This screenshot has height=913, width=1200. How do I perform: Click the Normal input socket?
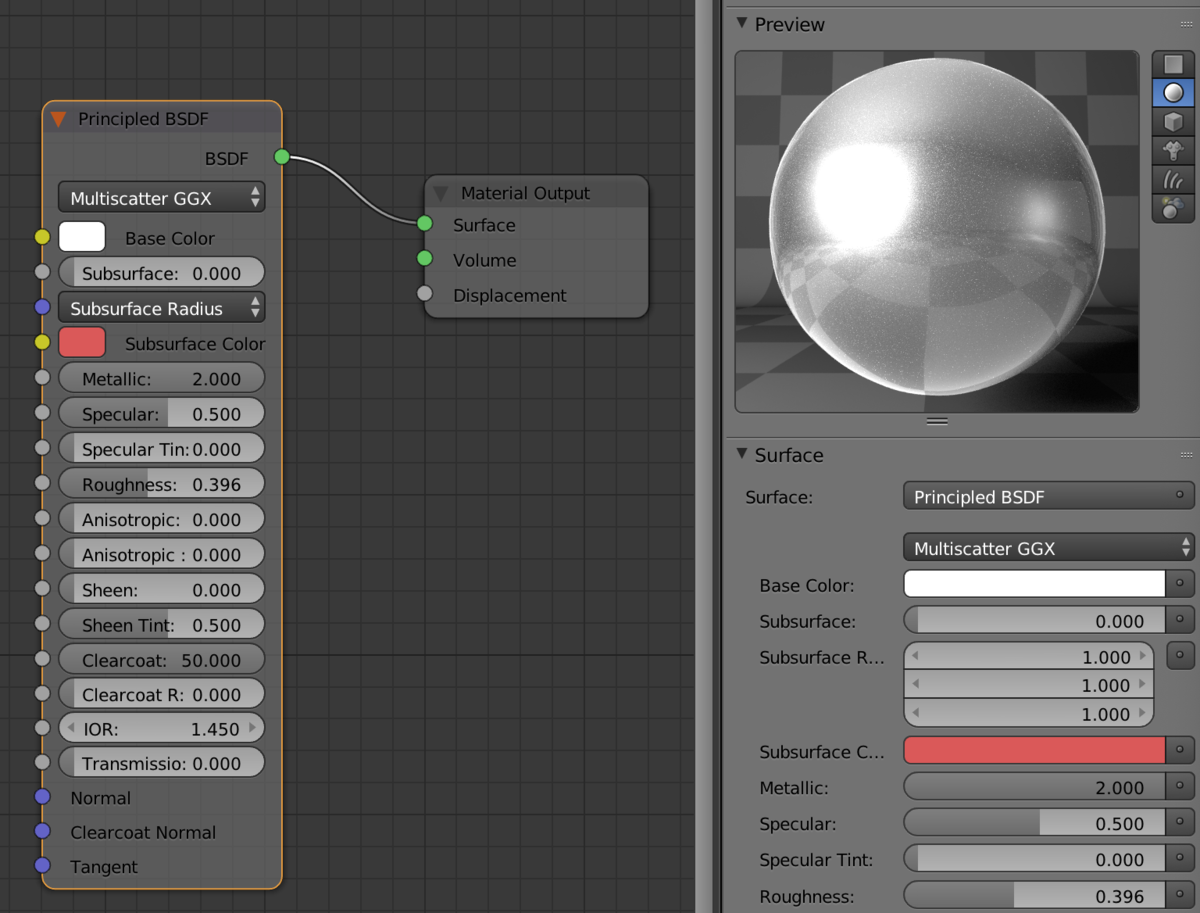[x=42, y=797]
